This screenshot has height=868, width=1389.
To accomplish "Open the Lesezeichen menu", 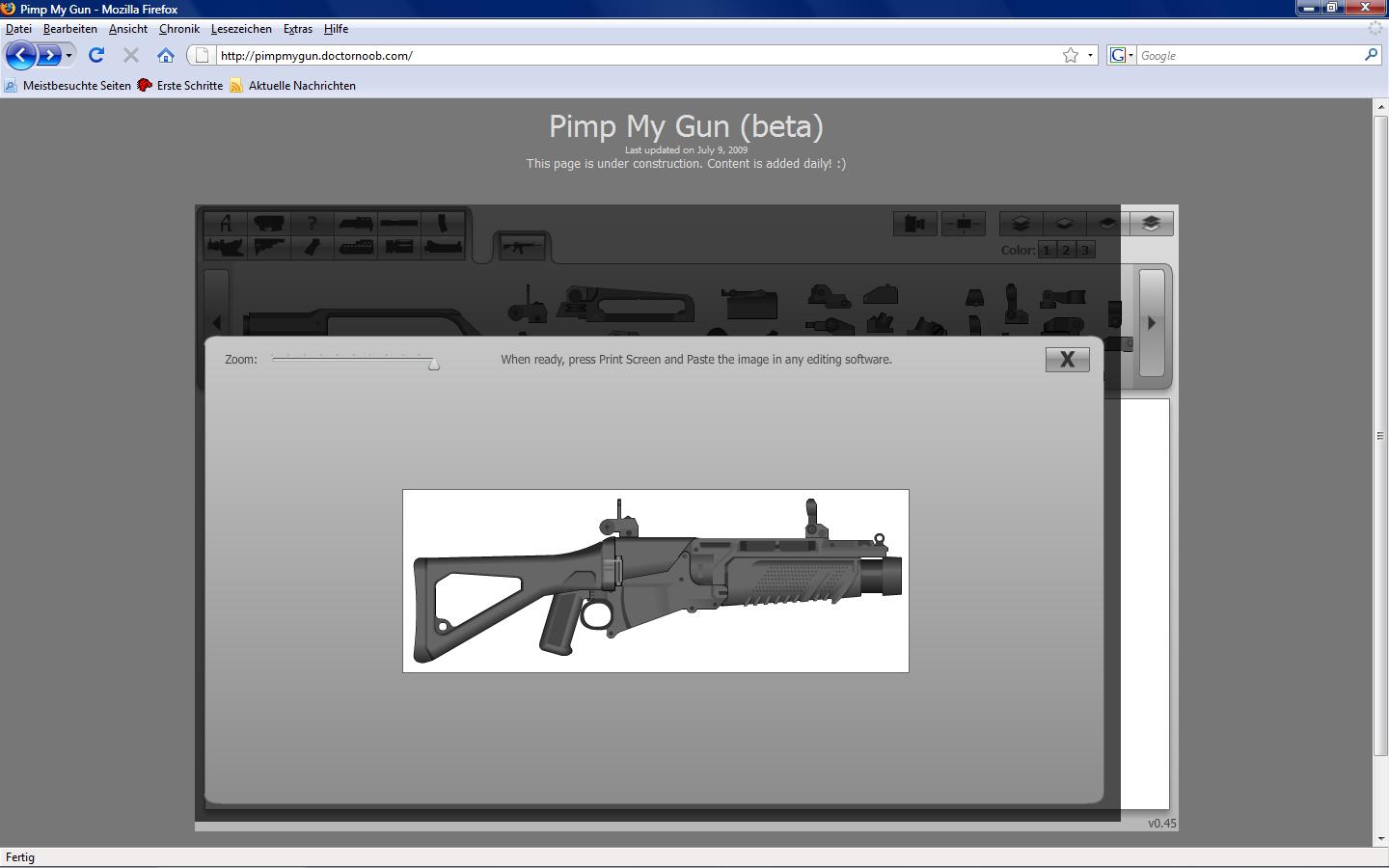I will click(241, 29).
